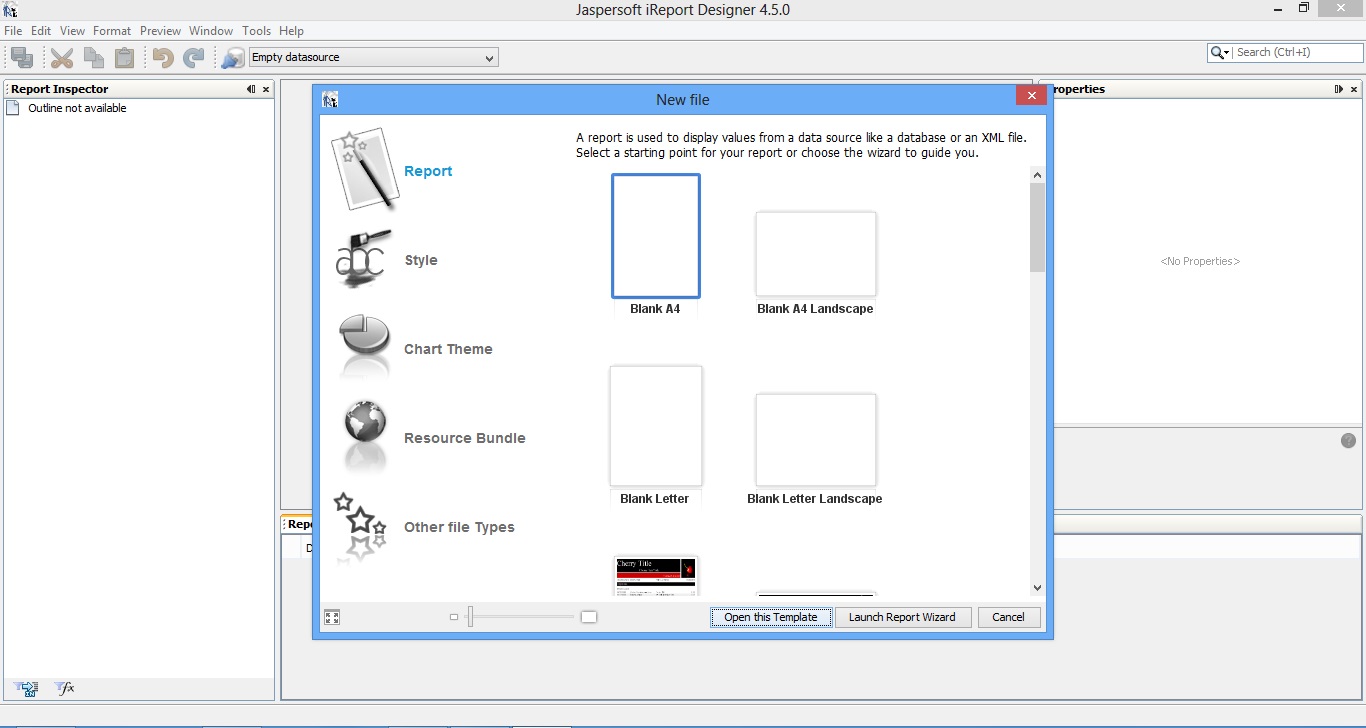The height and width of the screenshot is (728, 1366).
Task: Click the Report Datasources globe toolbar icon
Action: [232, 57]
